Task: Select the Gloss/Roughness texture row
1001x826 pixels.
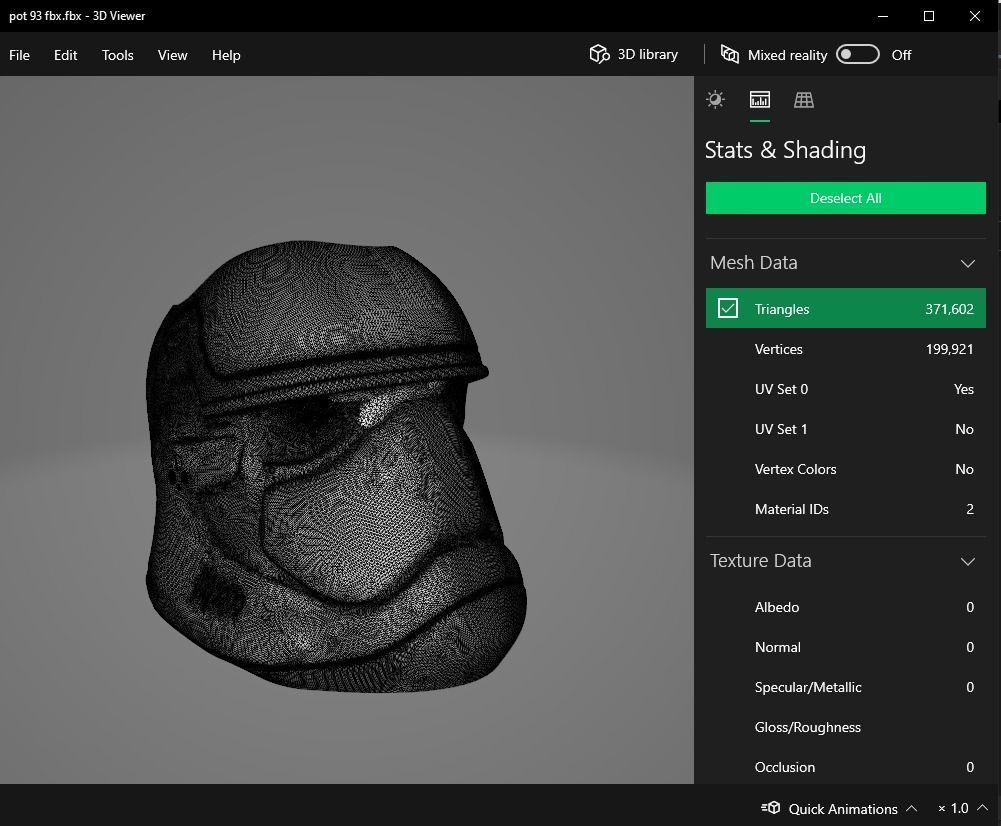Action: click(x=845, y=727)
